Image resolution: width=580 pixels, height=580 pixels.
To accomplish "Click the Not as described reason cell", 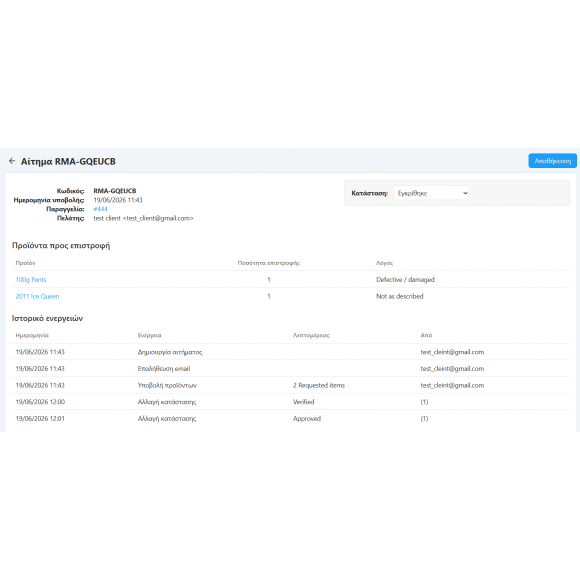I will pyautogui.click(x=399, y=296).
